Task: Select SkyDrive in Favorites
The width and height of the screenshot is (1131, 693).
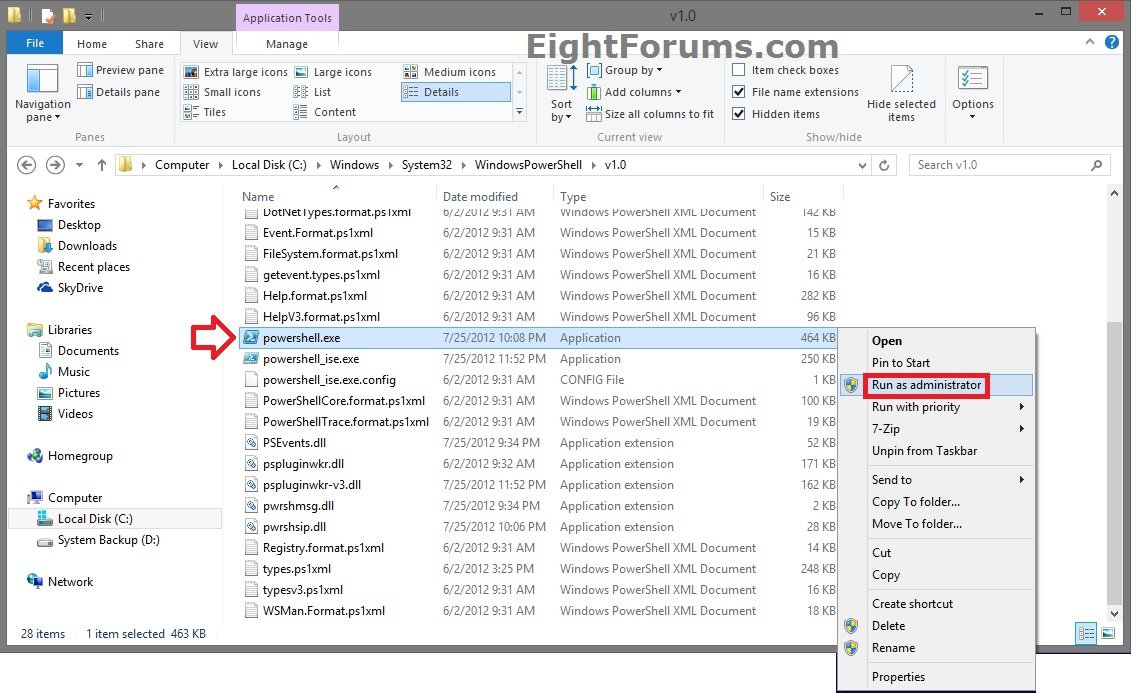Action: point(71,288)
